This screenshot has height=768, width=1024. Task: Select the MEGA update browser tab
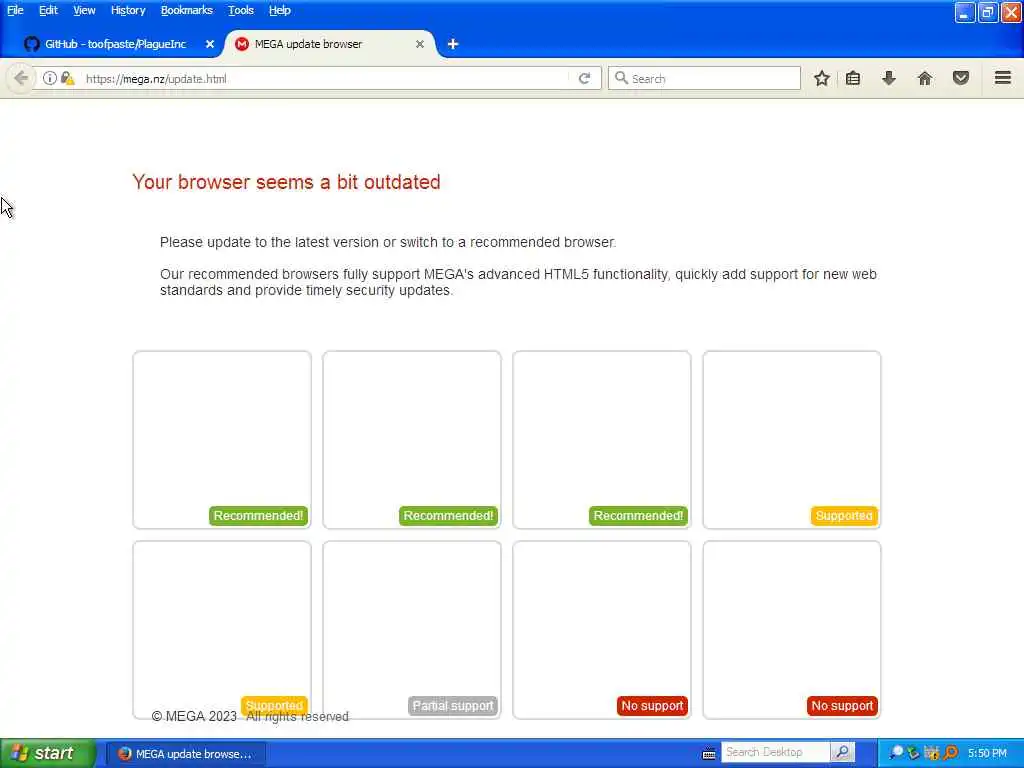pyautogui.click(x=330, y=44)
